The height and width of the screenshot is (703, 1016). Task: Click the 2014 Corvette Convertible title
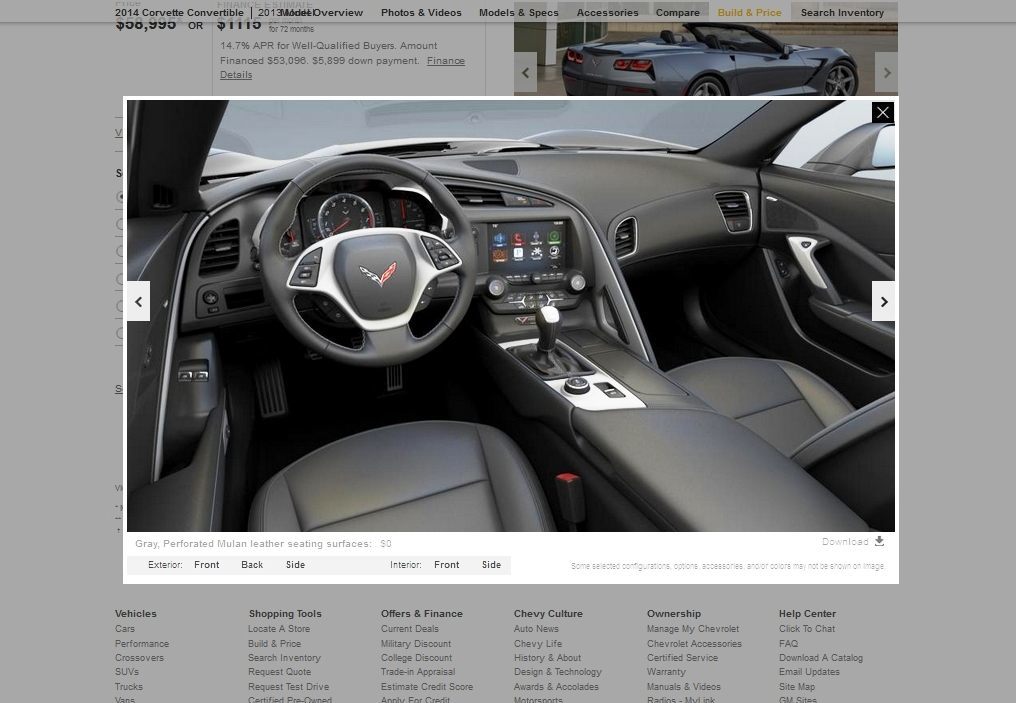coord(179,12)
